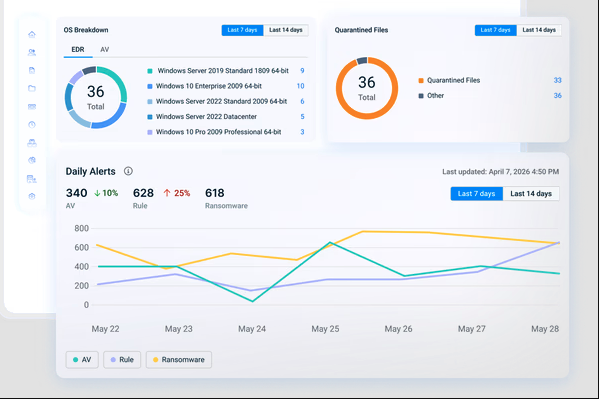
Task: Open the stacked boxes icon in the sidebar
Action: point(32,143)
